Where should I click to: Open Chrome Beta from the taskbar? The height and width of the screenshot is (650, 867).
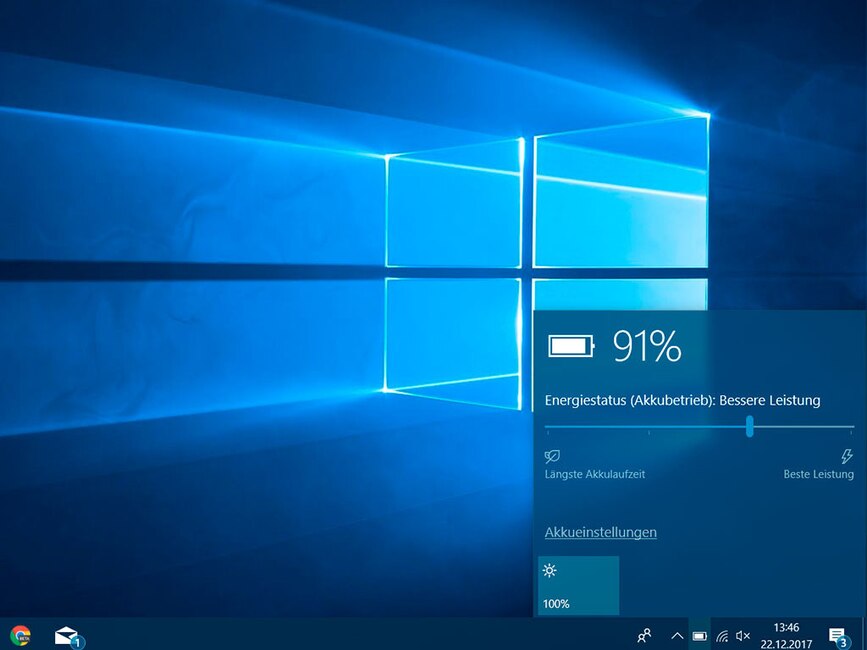pos(20,635)
